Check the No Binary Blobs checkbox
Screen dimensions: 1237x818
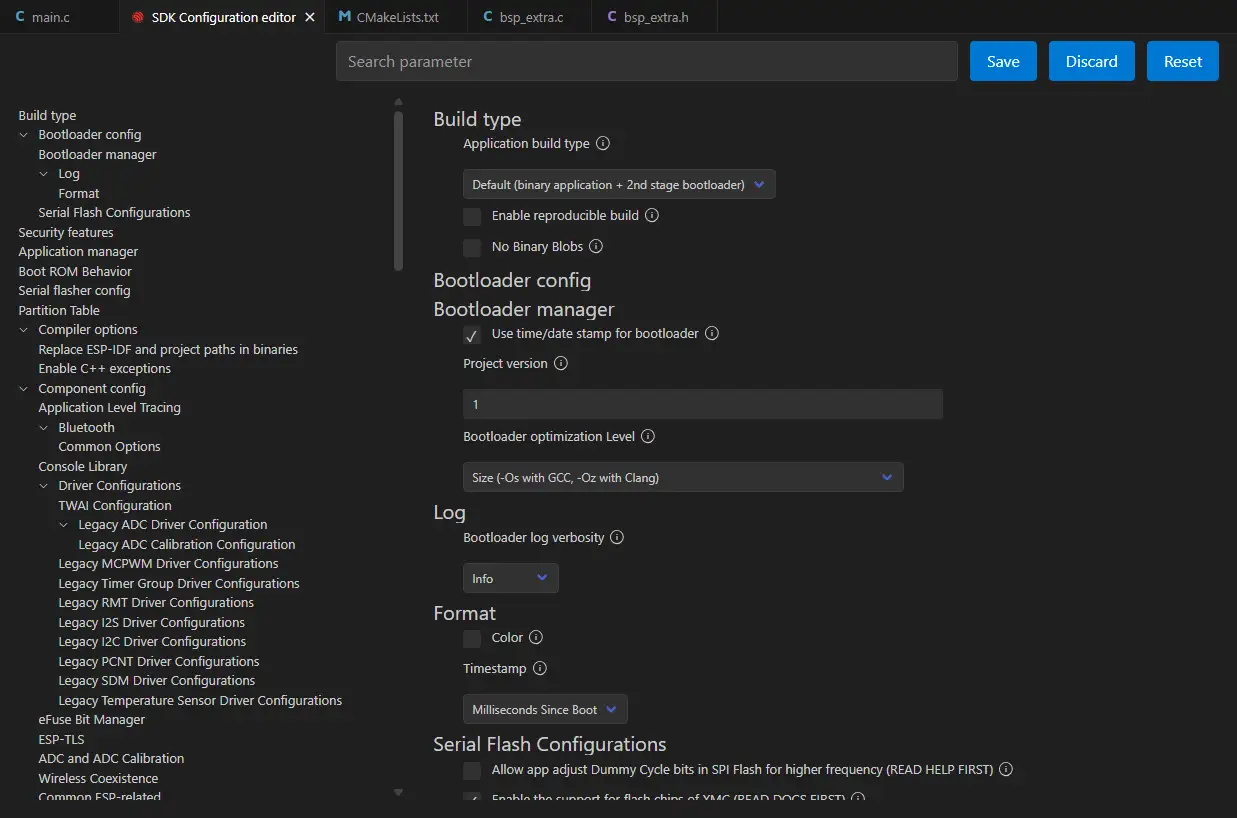pyautogui.click(x=472, y=247)
